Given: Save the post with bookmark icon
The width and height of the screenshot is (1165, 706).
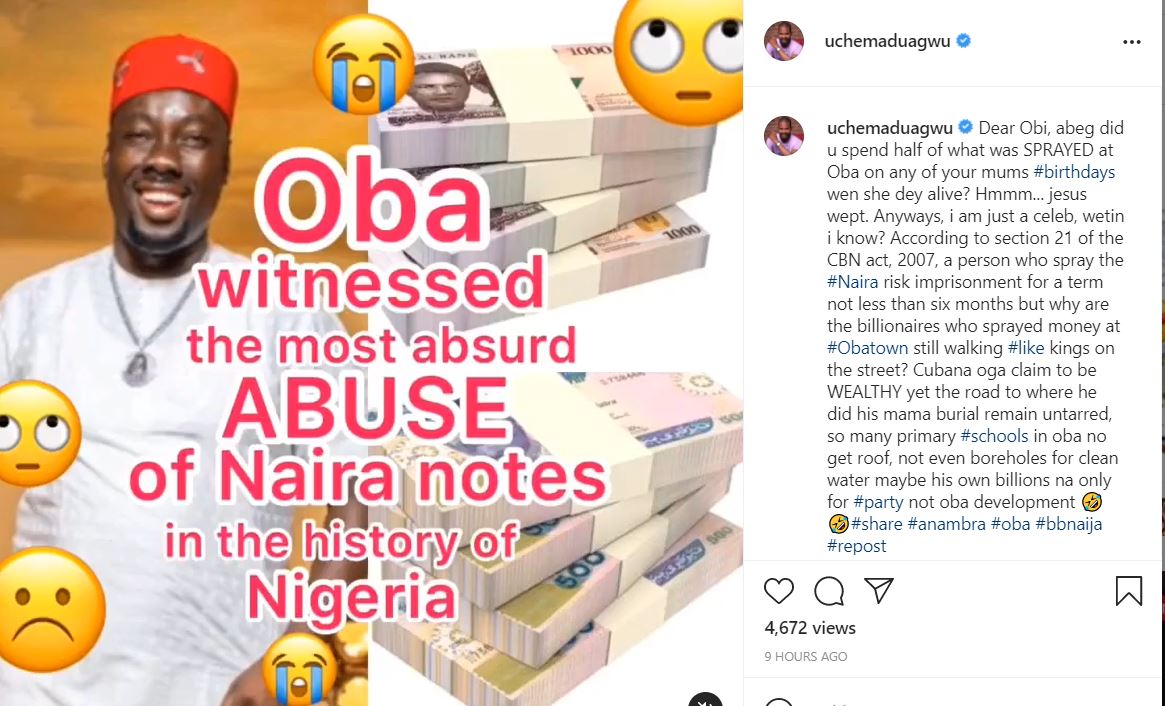Looking at the screenshot, I should click(1129, 591).
